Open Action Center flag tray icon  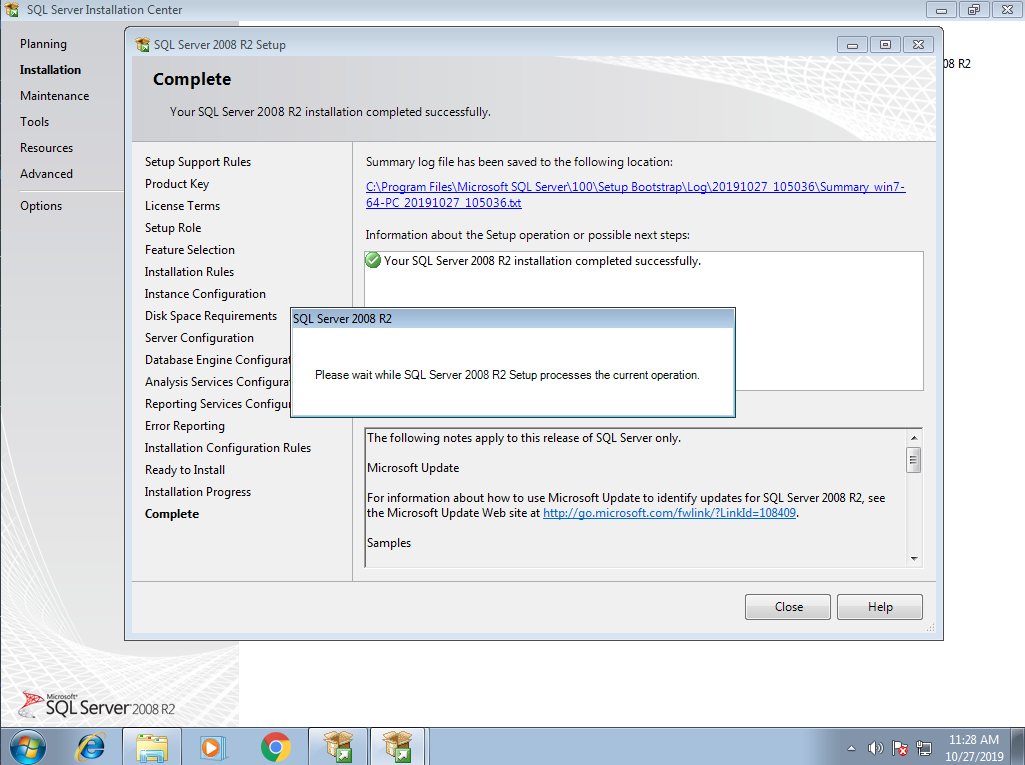[899, 748]
